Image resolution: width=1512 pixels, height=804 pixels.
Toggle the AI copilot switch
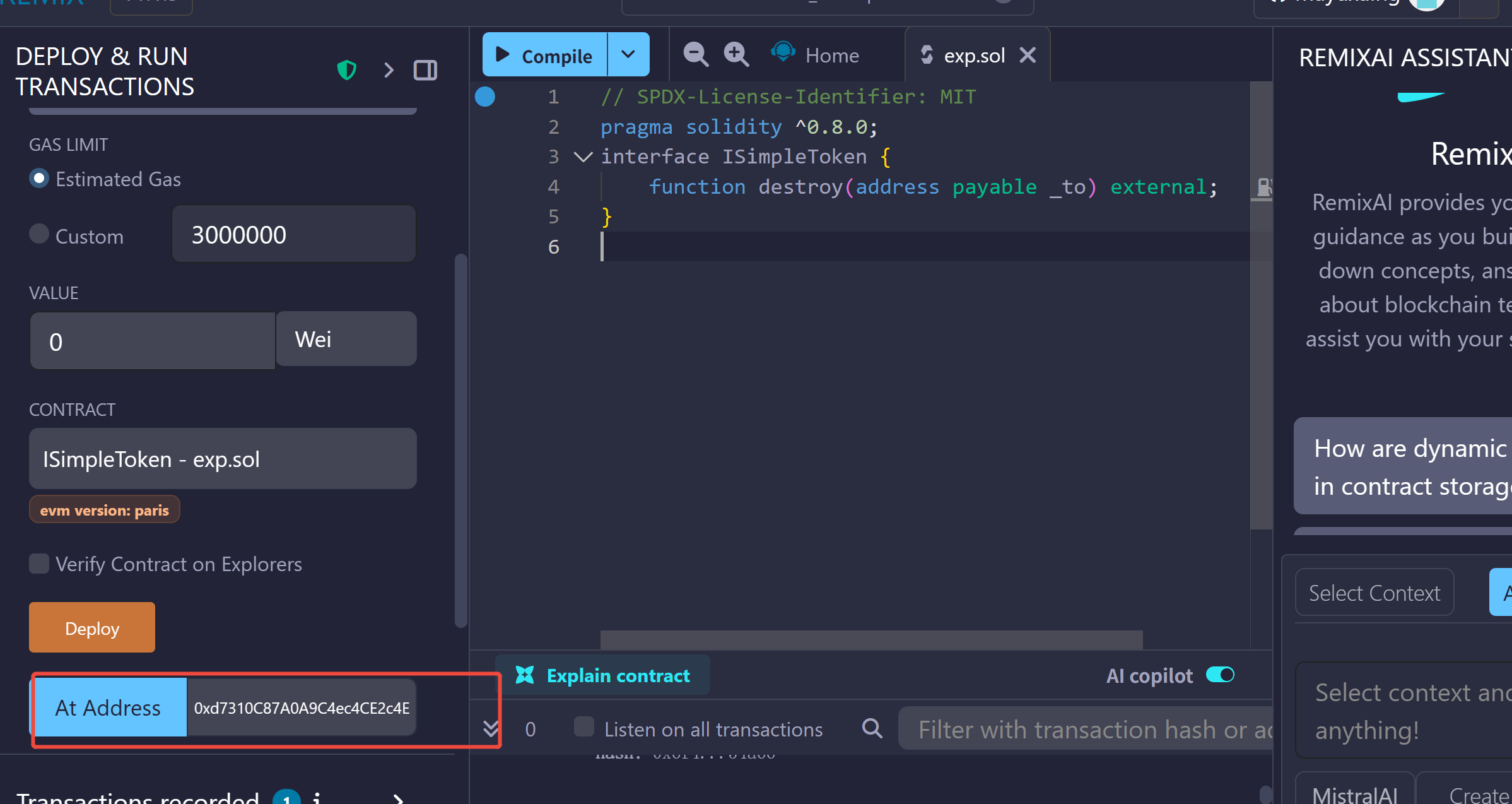tap(1220, 675)
